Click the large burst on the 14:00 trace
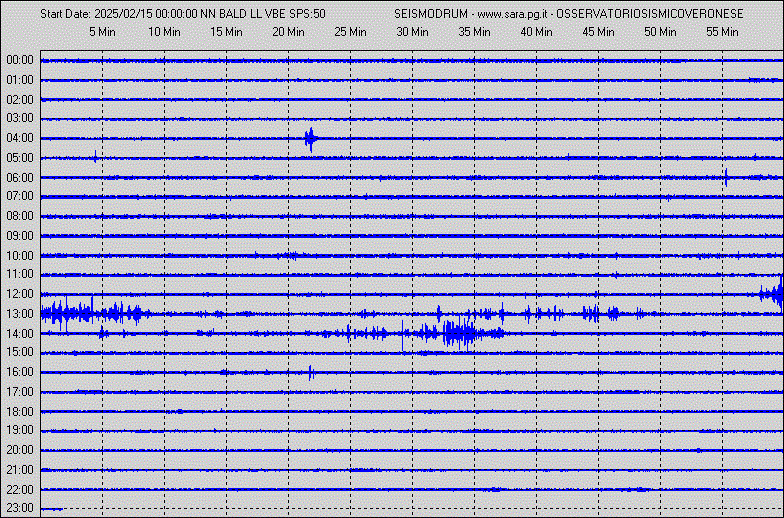The width and height of the screenshot is (784, 518). pos(460,333)
